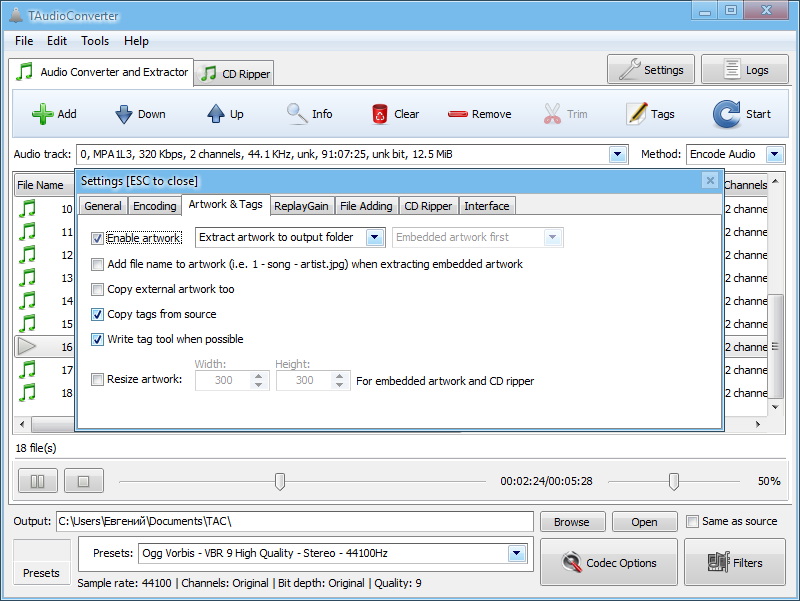Open the File menu
Image resolution: width=800 pixels, height=601 pixels.
[24, 41]
